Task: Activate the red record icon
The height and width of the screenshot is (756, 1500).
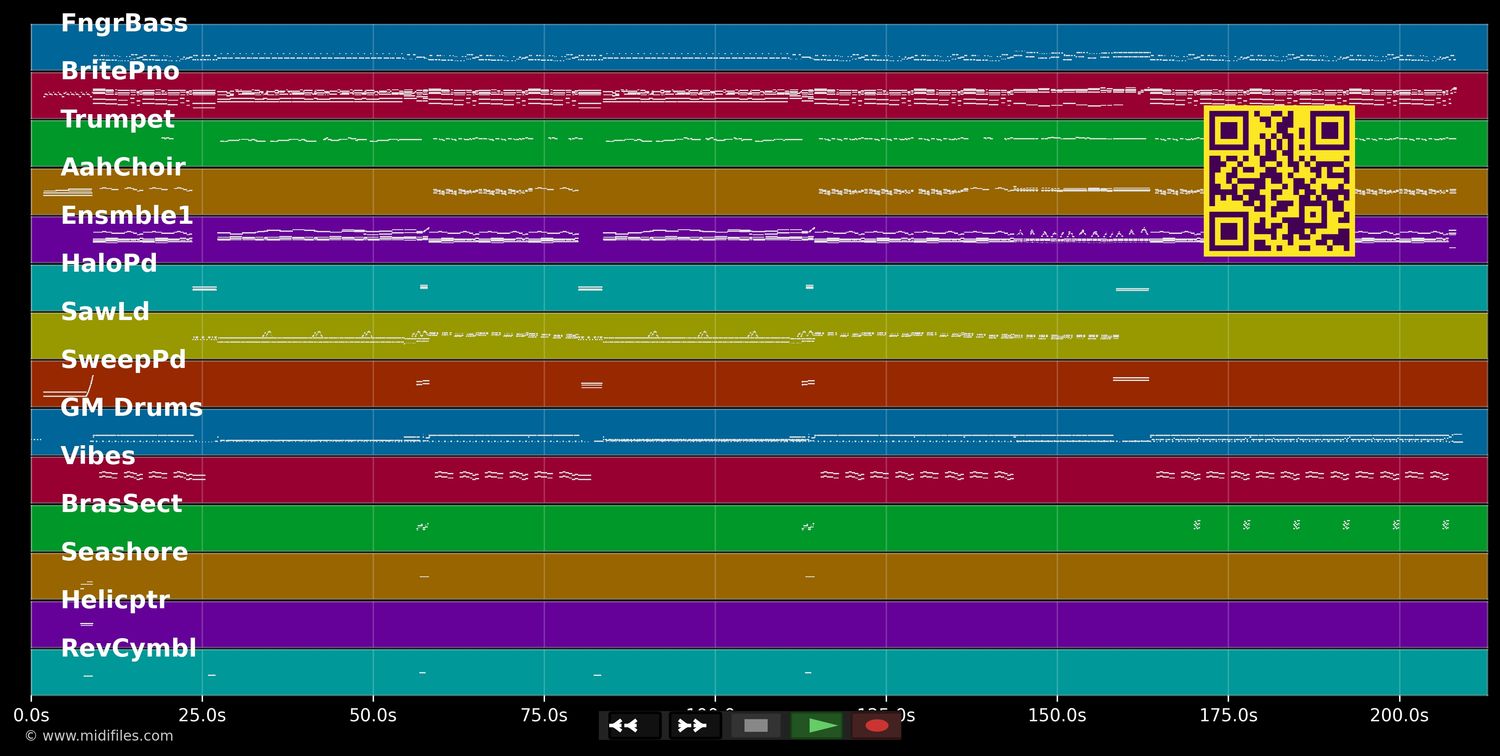Action: click(x=877, y=726)
